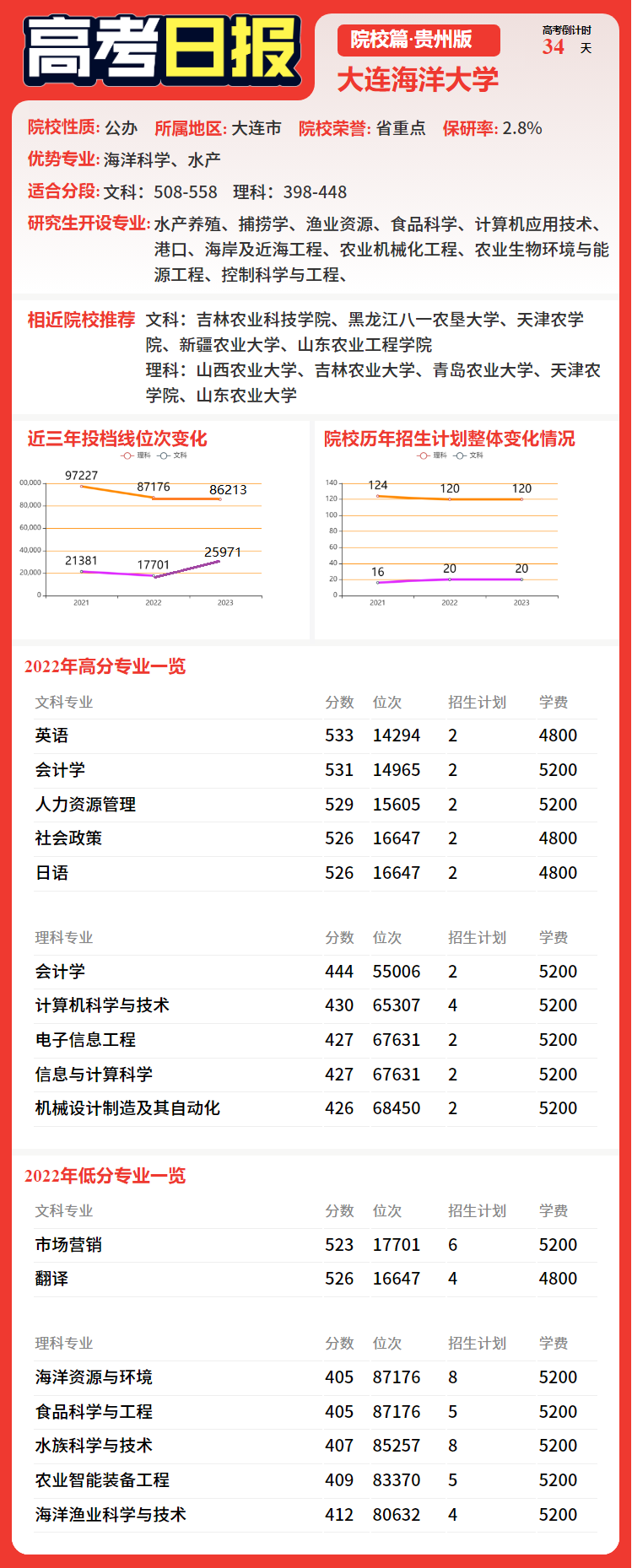Click the 25971 chart data label
Image resolution: width=632 pixels, height=1568 pixels.
[x=223, y=552]
